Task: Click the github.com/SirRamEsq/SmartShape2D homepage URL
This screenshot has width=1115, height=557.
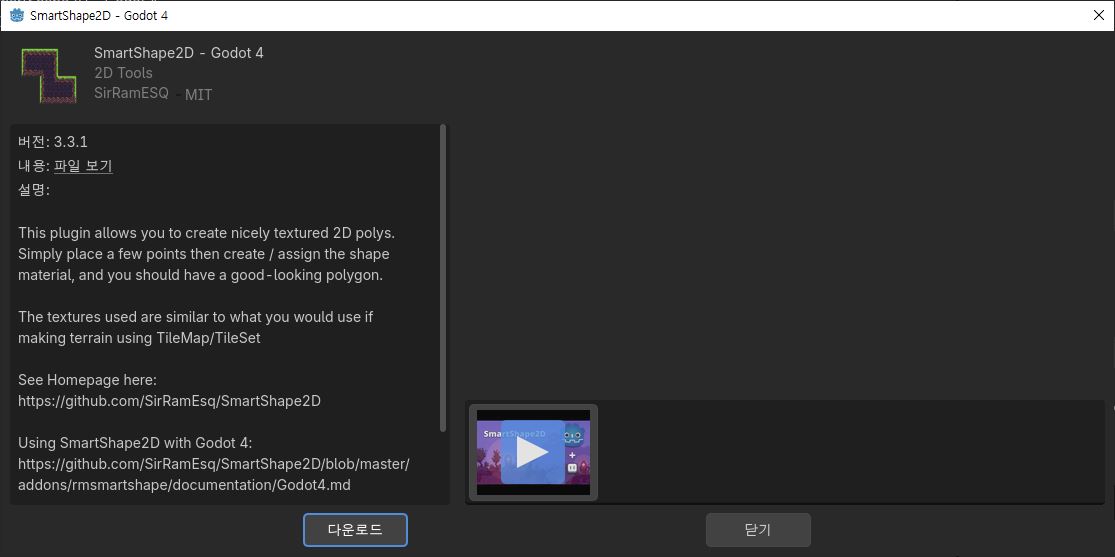Action: [x=169, y=400]
